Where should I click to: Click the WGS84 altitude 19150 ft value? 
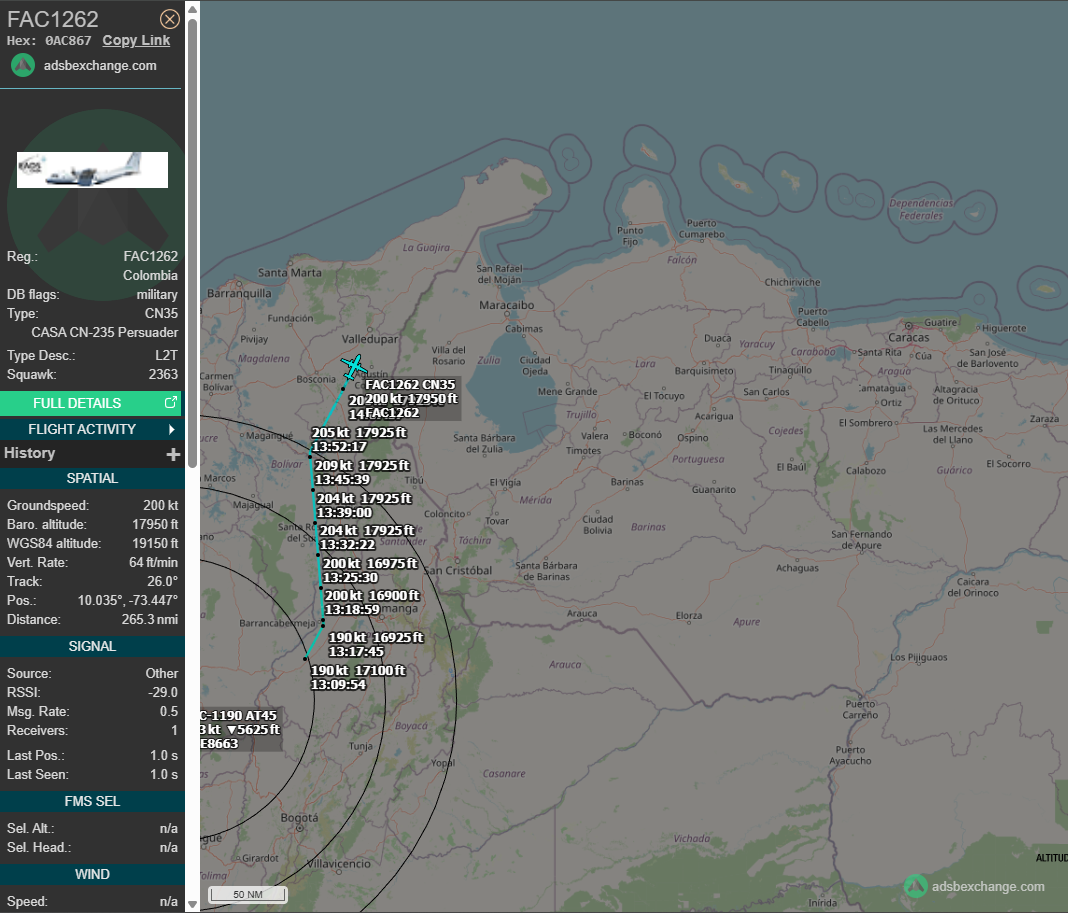pos(155,544)
